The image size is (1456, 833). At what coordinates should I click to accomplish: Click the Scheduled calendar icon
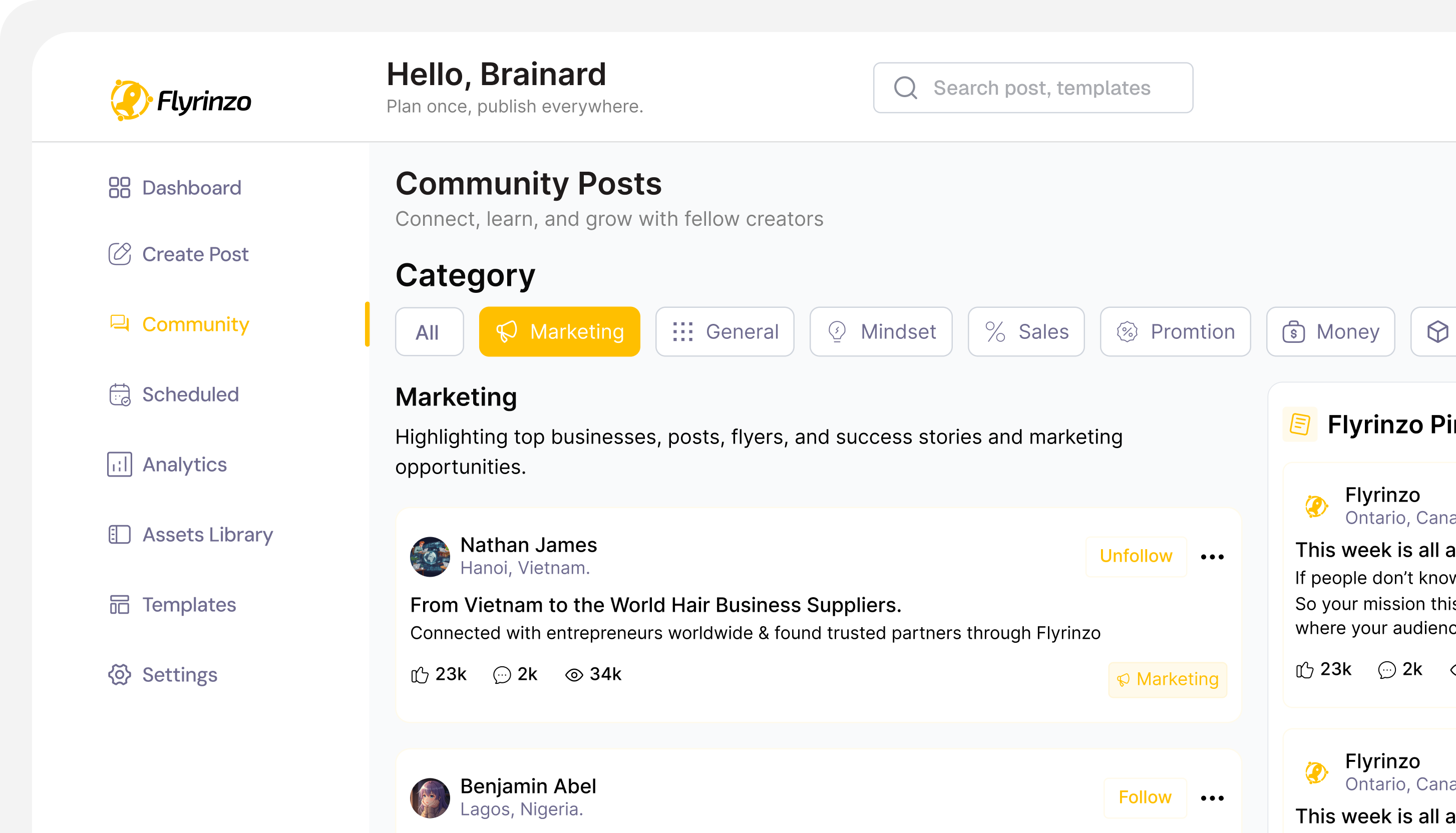[x=120, y=394]
